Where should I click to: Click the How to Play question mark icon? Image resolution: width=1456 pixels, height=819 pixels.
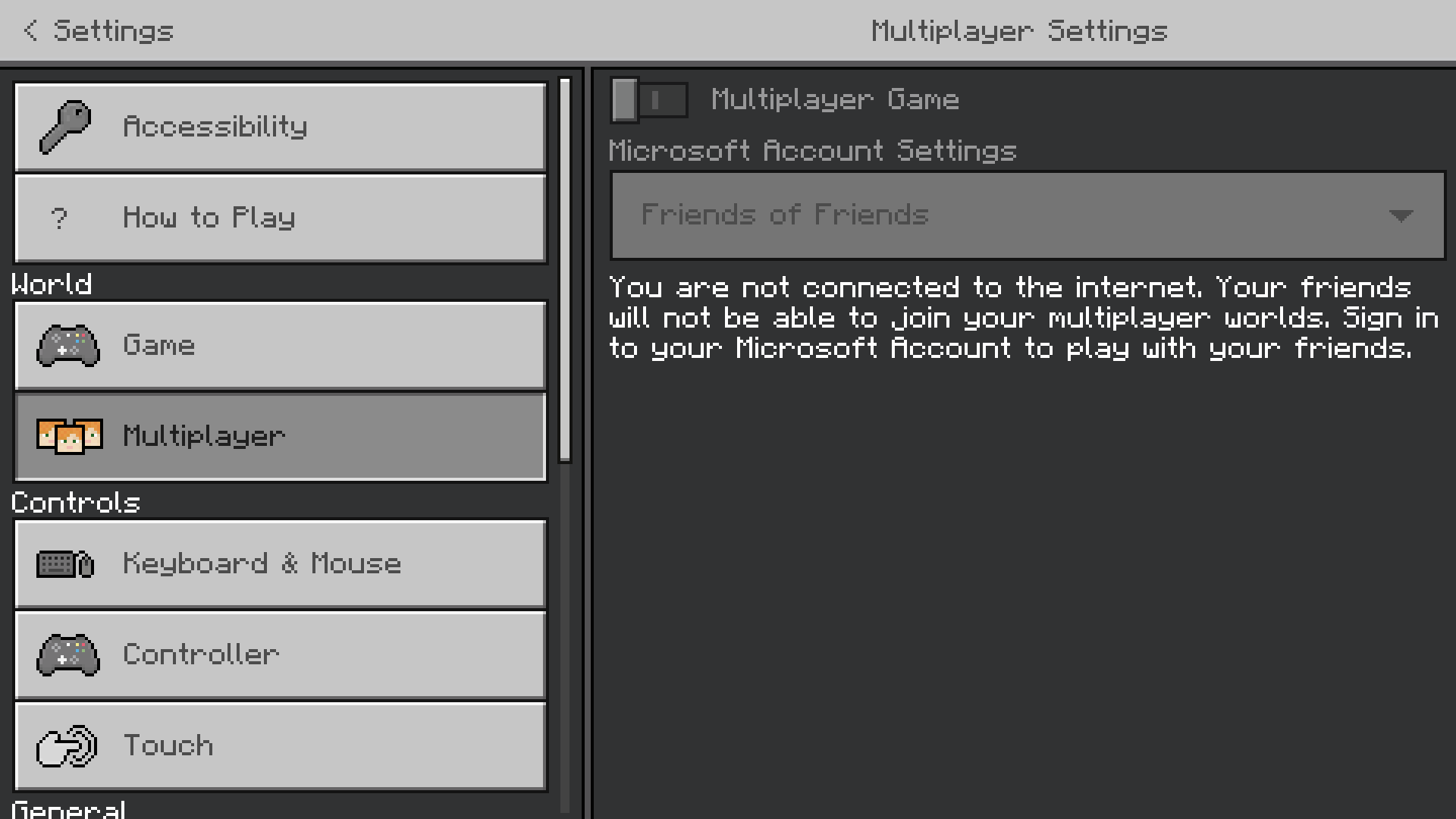click(x=59, y=218)
